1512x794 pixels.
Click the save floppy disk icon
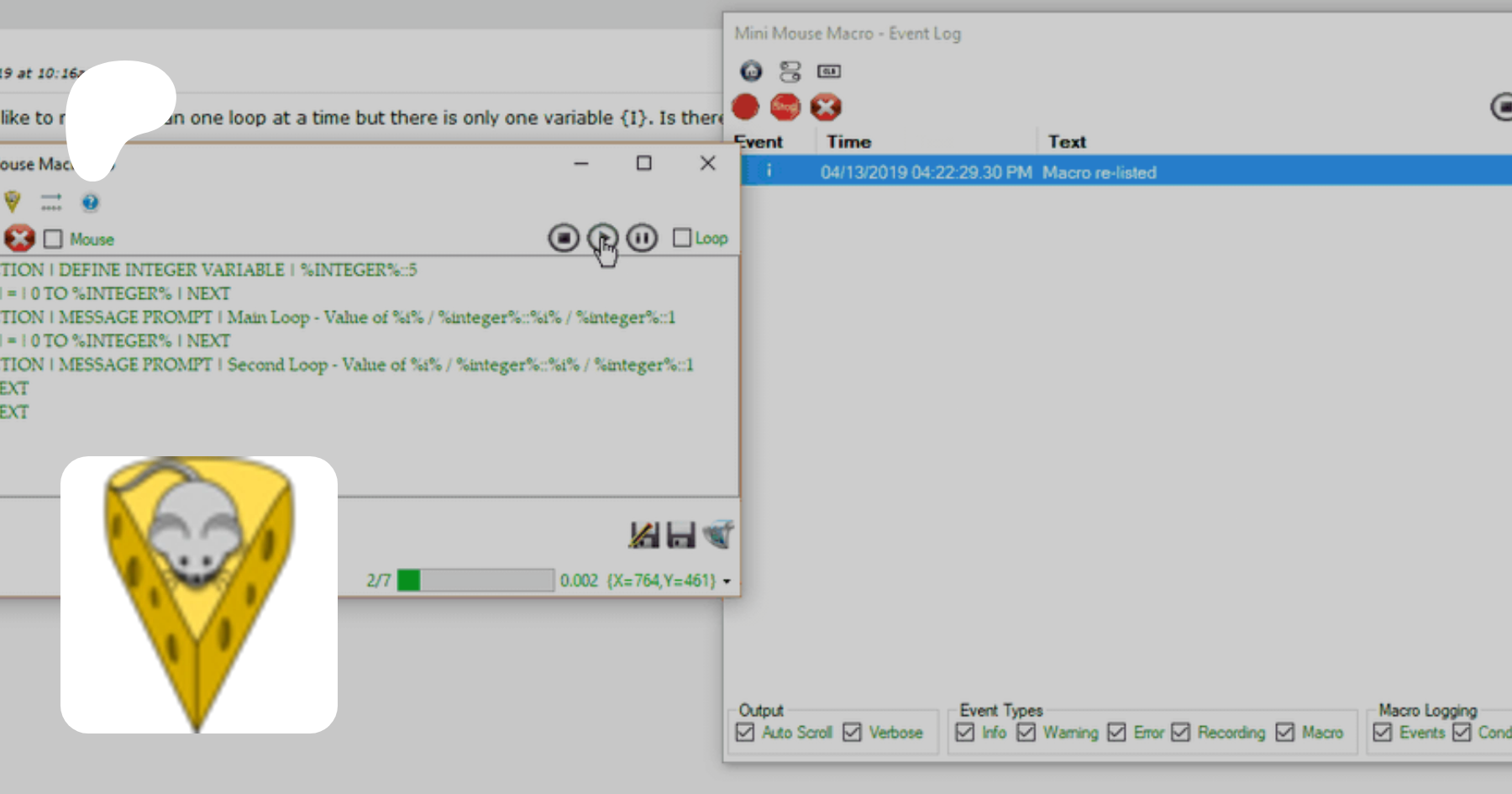click(680, 535)
